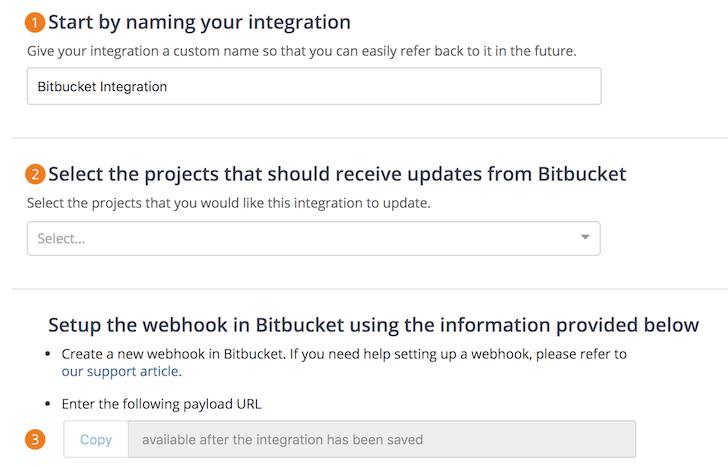
Task: Click the "Select the projects" section heading
Action: (337, 175)
